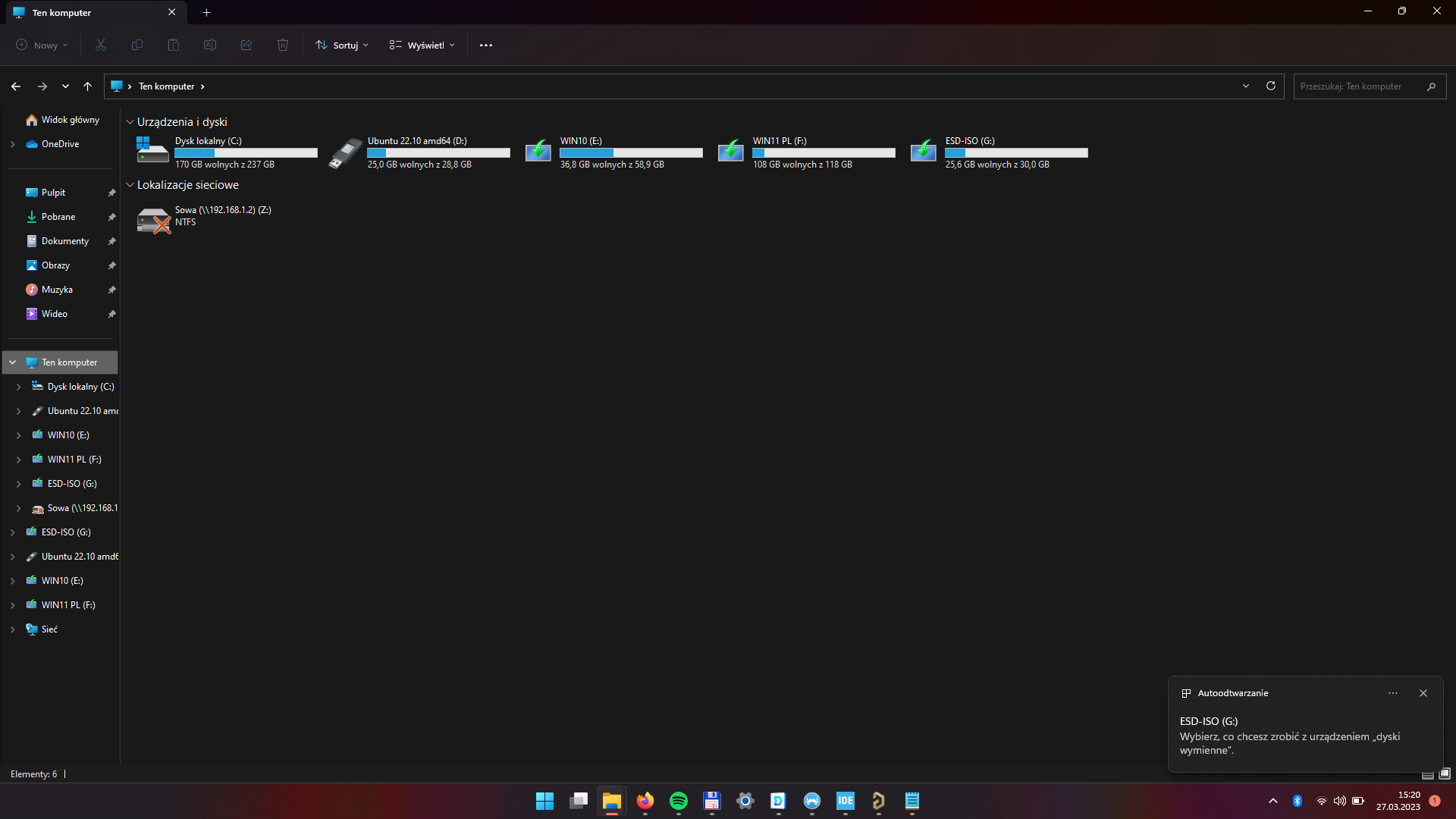The image size is (1456, 819).
Task: Switch to large icons view in status bar
Action: pos(1445,773)
